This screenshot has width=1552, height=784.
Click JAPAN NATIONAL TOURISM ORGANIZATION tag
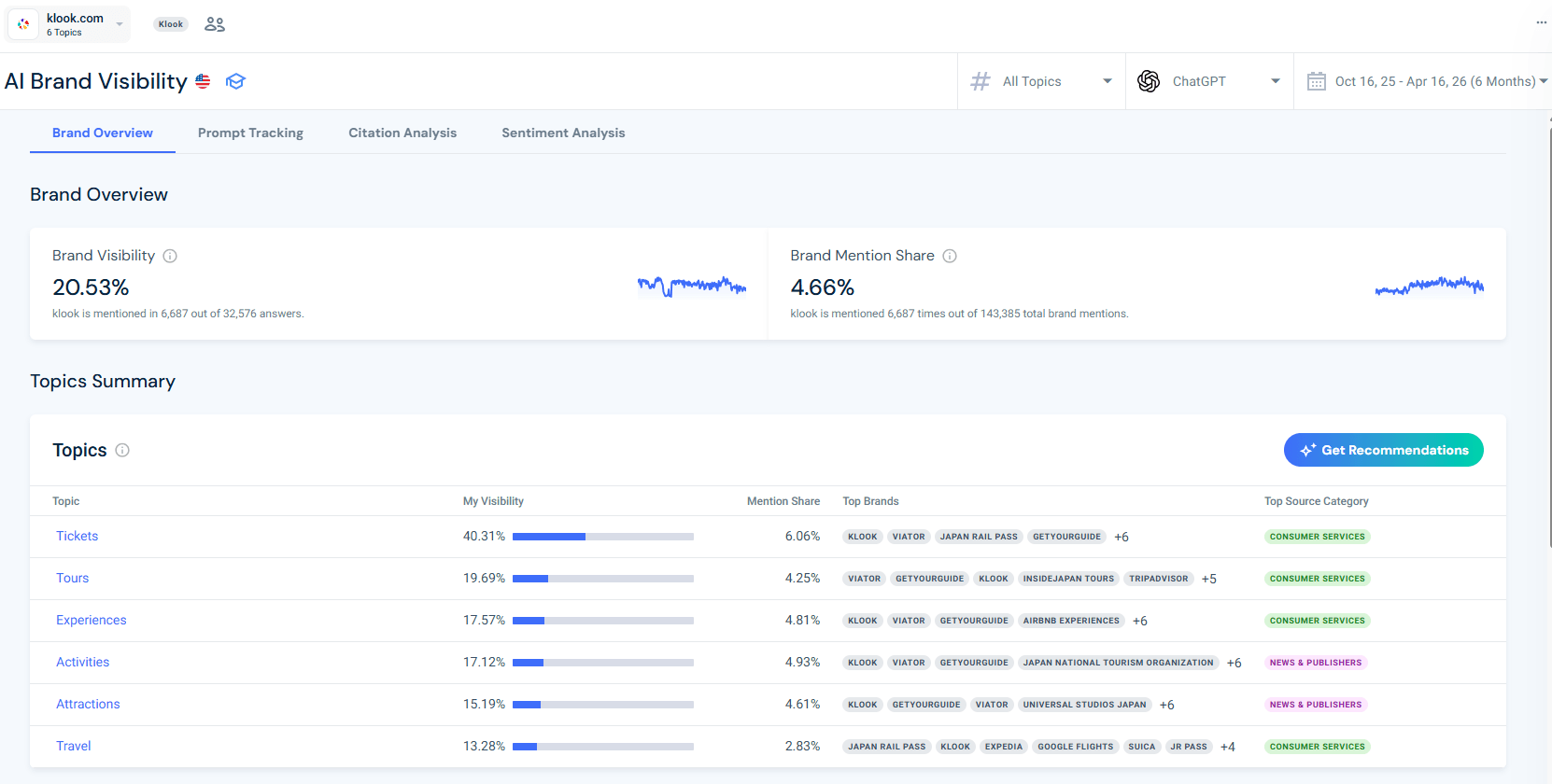click(1118, 663)
